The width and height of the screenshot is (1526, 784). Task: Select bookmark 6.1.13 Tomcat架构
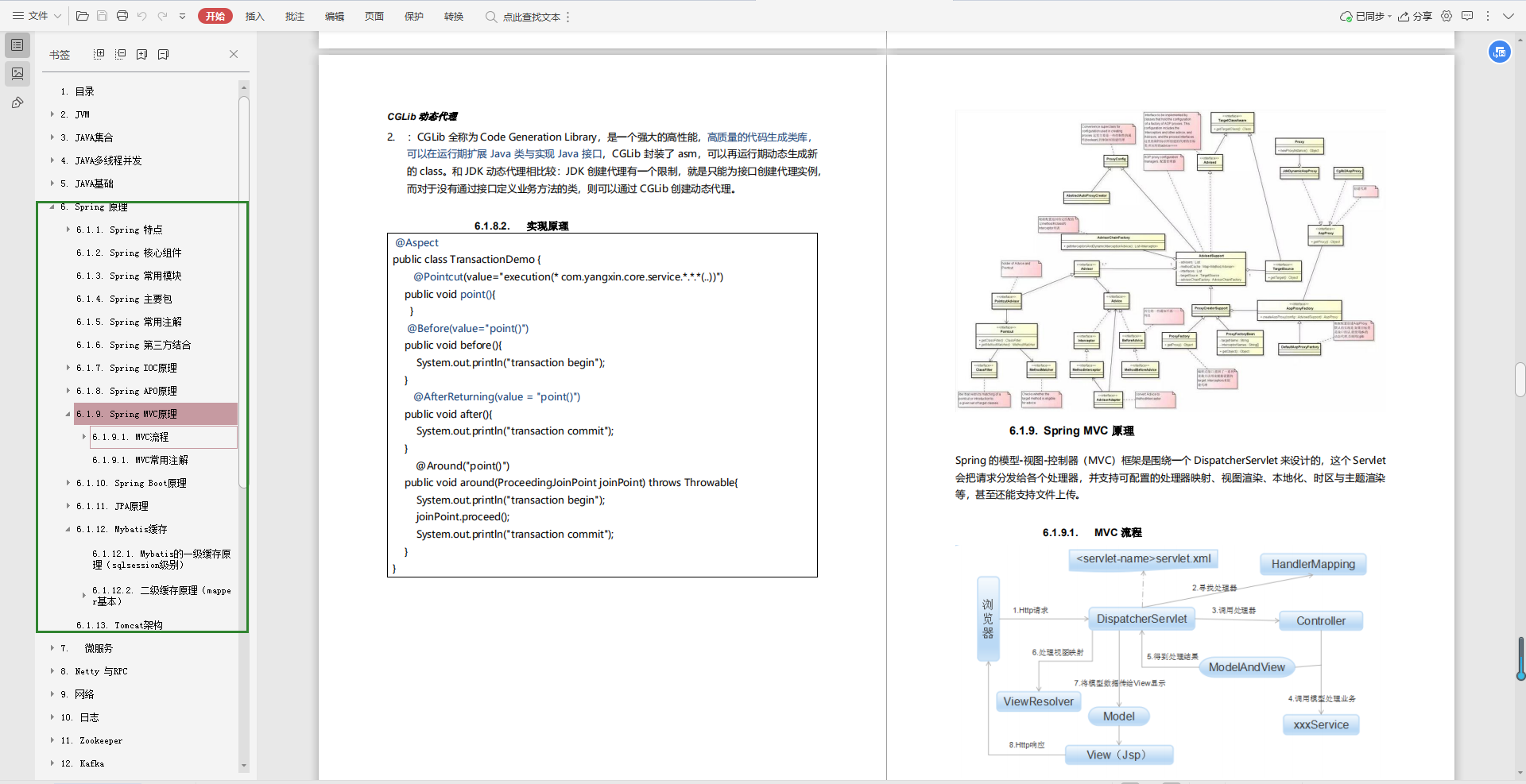[119, 625]
